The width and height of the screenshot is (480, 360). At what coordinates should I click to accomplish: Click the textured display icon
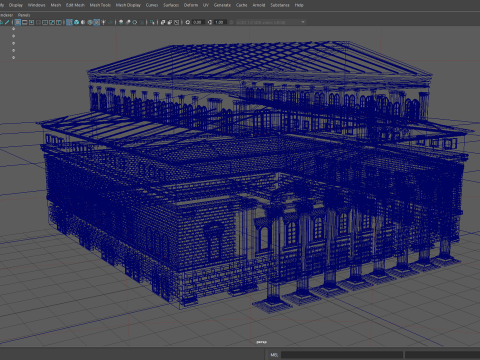pos(97,22)
